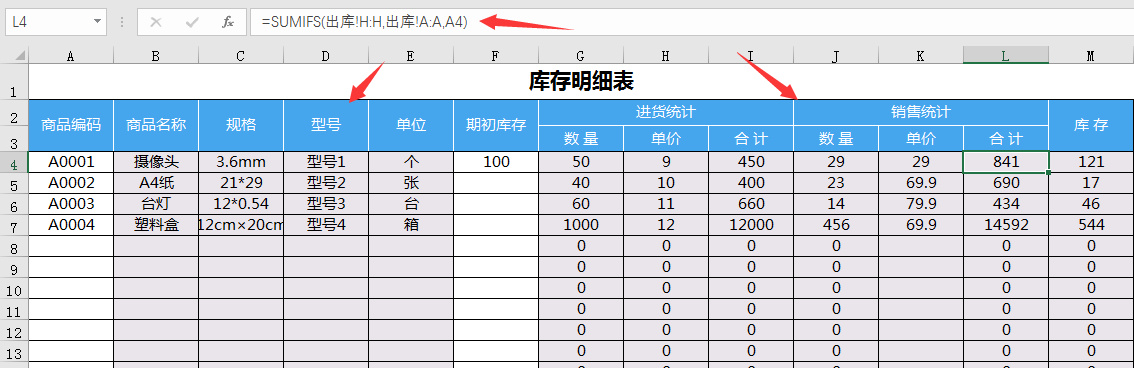The image size is (1134, 368).
Task: Click purchase quantity cell 1000
Action: coord(581,225)
